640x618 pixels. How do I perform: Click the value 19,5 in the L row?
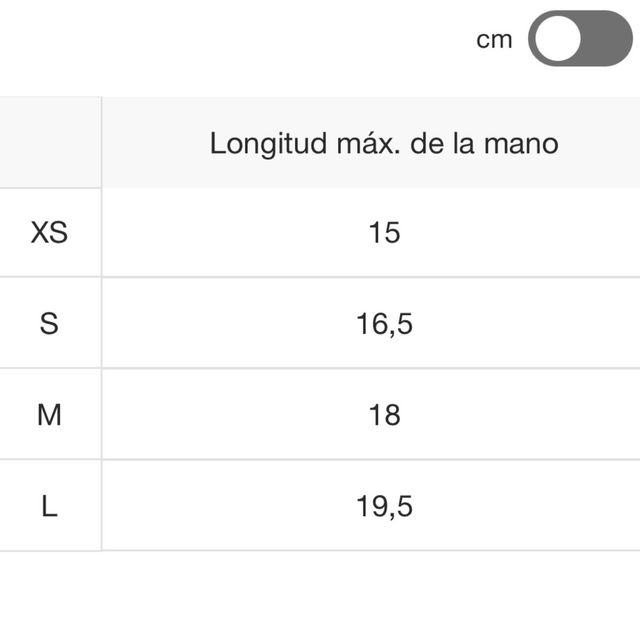coord(384,506)
